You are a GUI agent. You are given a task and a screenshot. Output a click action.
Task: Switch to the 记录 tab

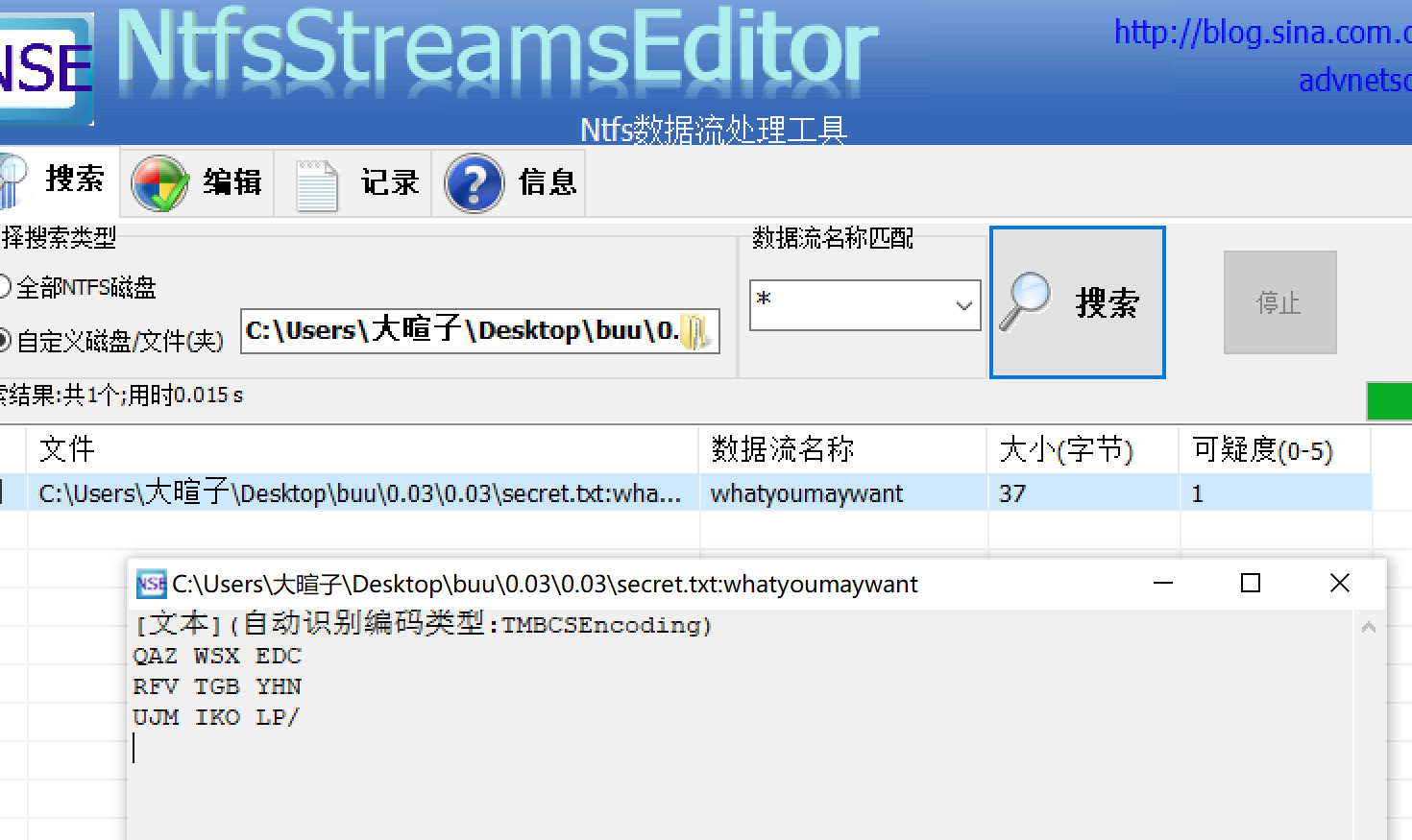(x=354, y=182)
